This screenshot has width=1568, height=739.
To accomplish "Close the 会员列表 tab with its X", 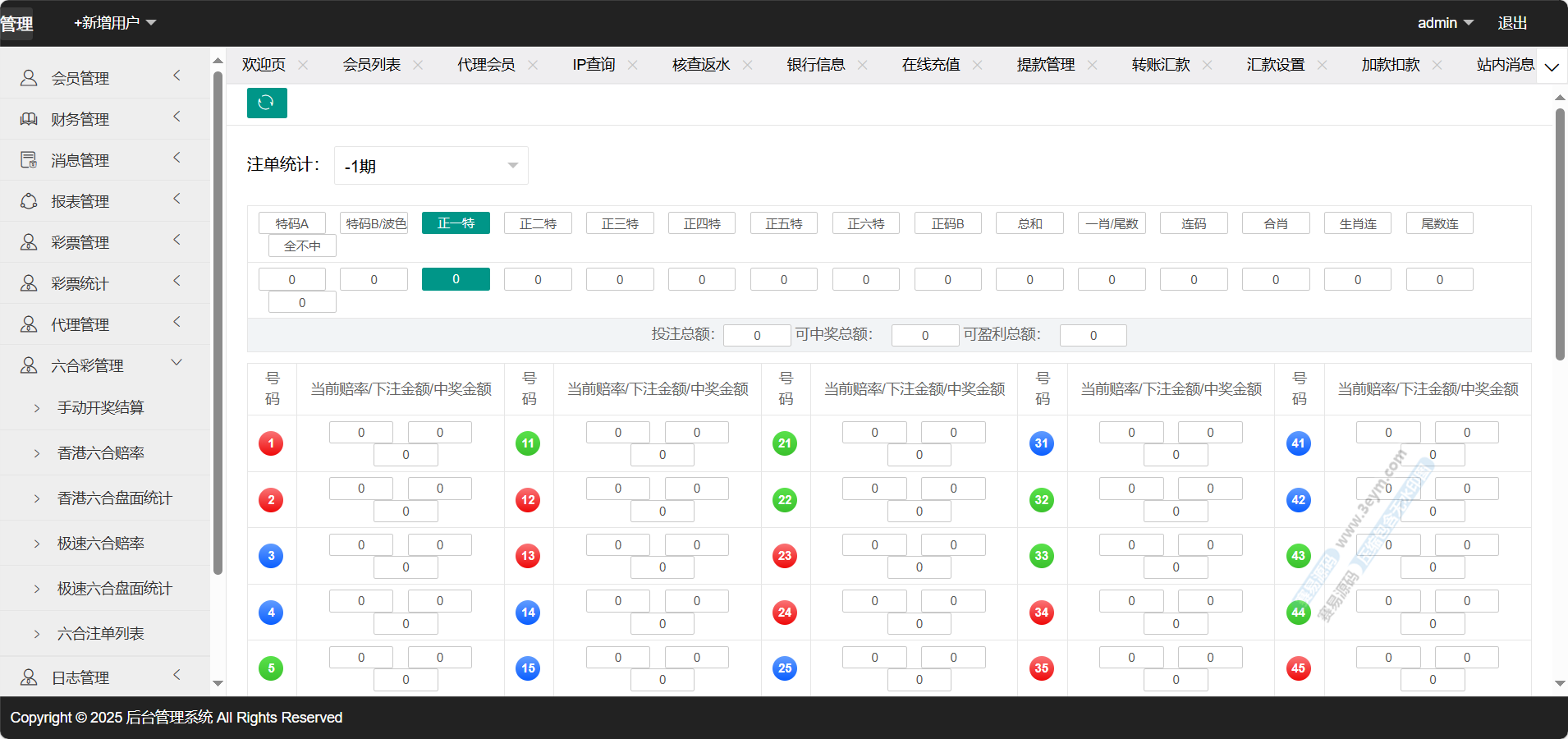I will point(418,65).
